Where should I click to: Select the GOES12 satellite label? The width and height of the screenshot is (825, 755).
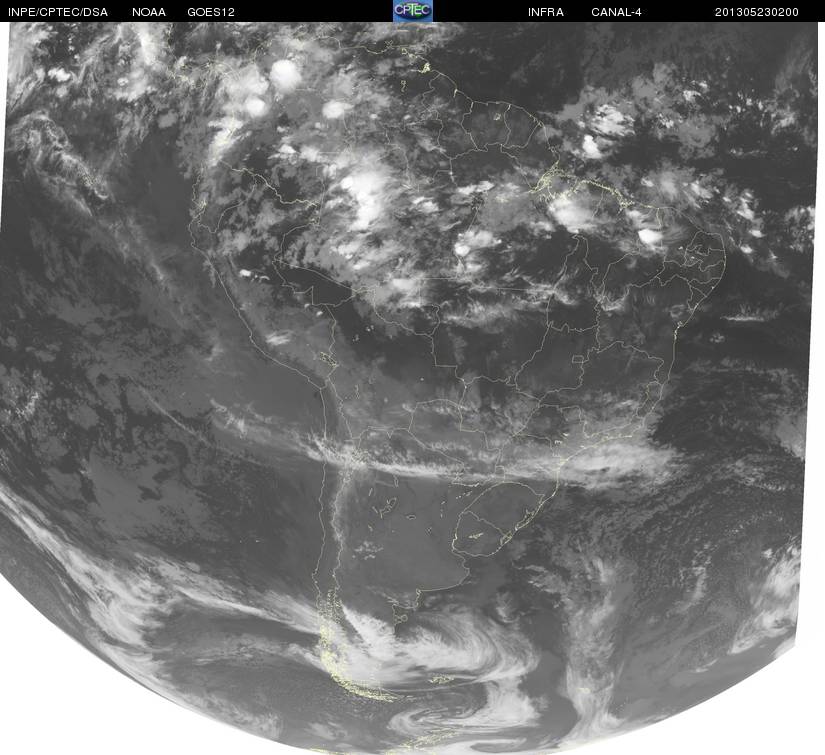click(211, 12)
